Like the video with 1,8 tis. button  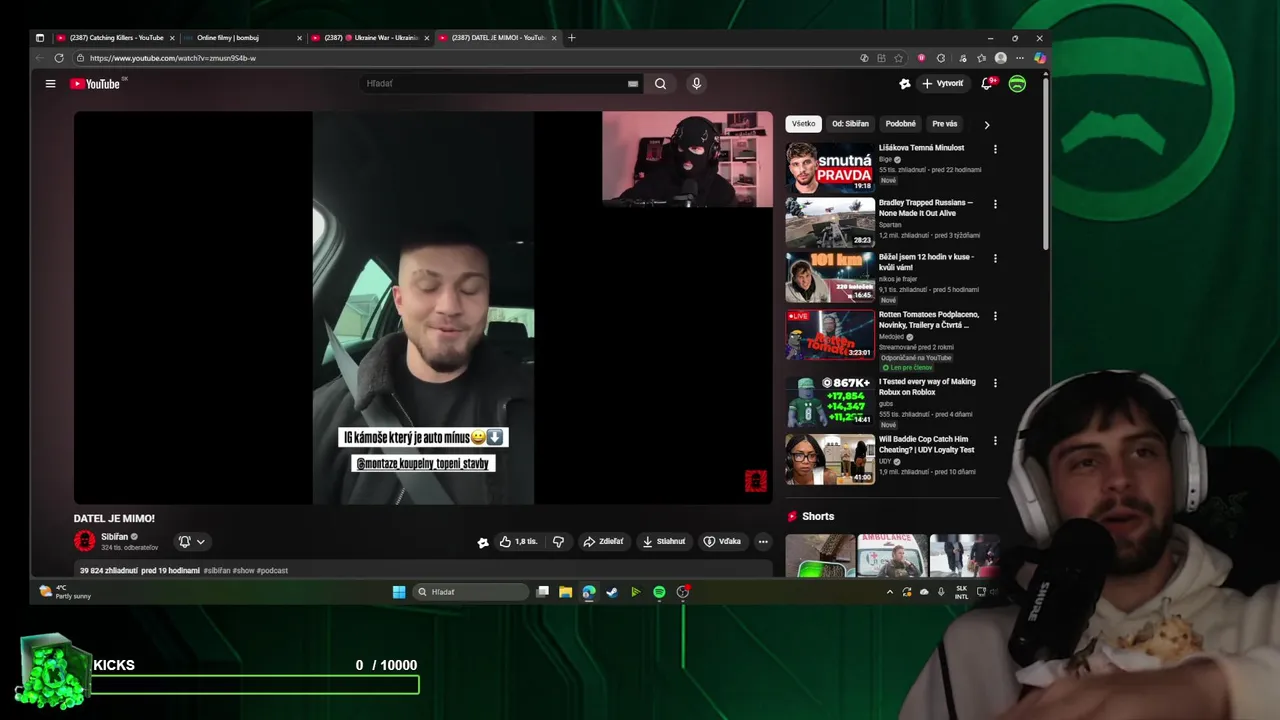519,541
